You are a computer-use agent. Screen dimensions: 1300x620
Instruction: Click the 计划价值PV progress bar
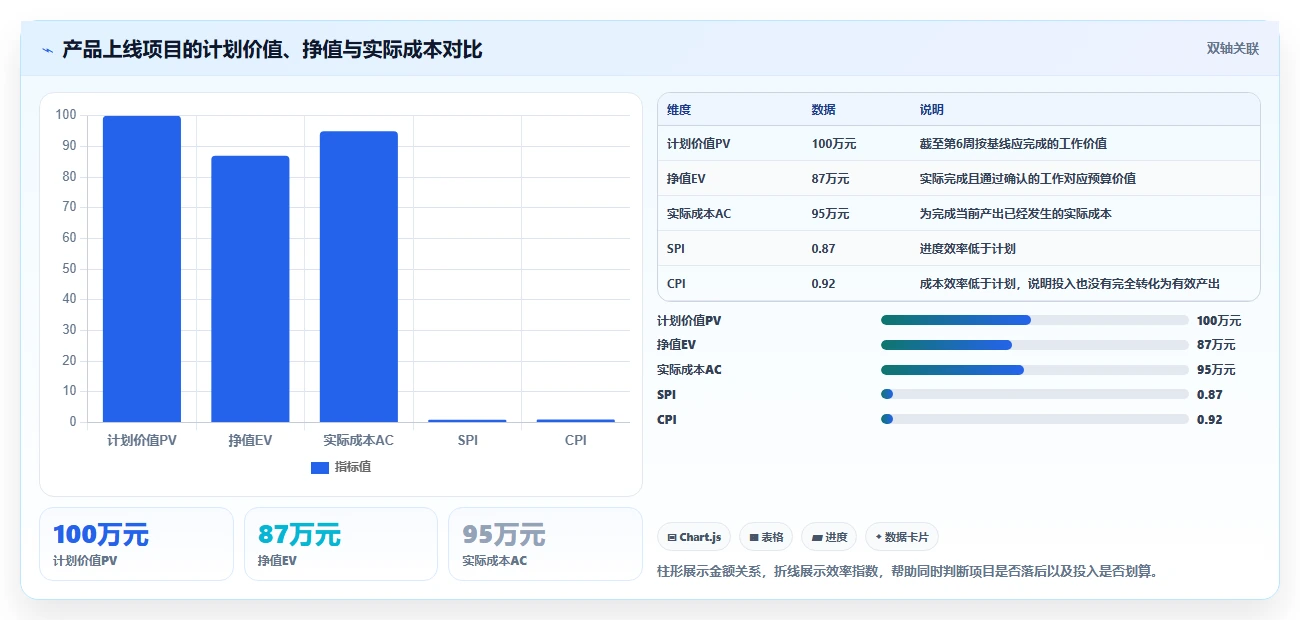1035,320
